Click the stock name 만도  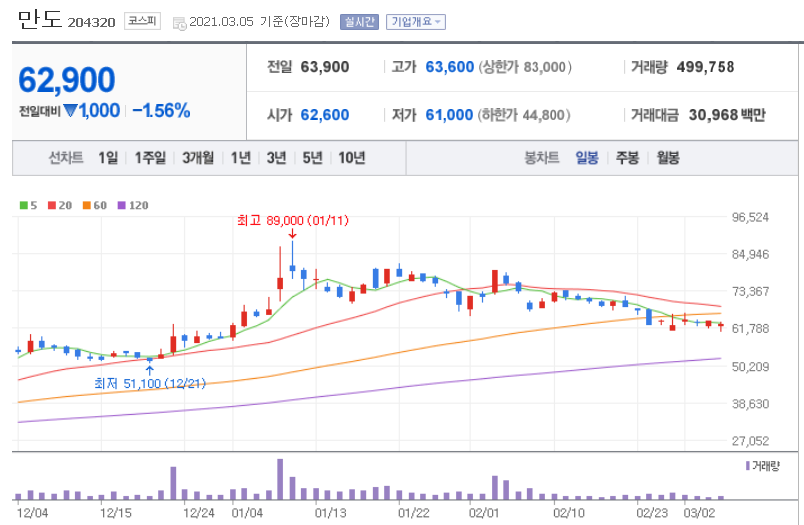[39, 19]
